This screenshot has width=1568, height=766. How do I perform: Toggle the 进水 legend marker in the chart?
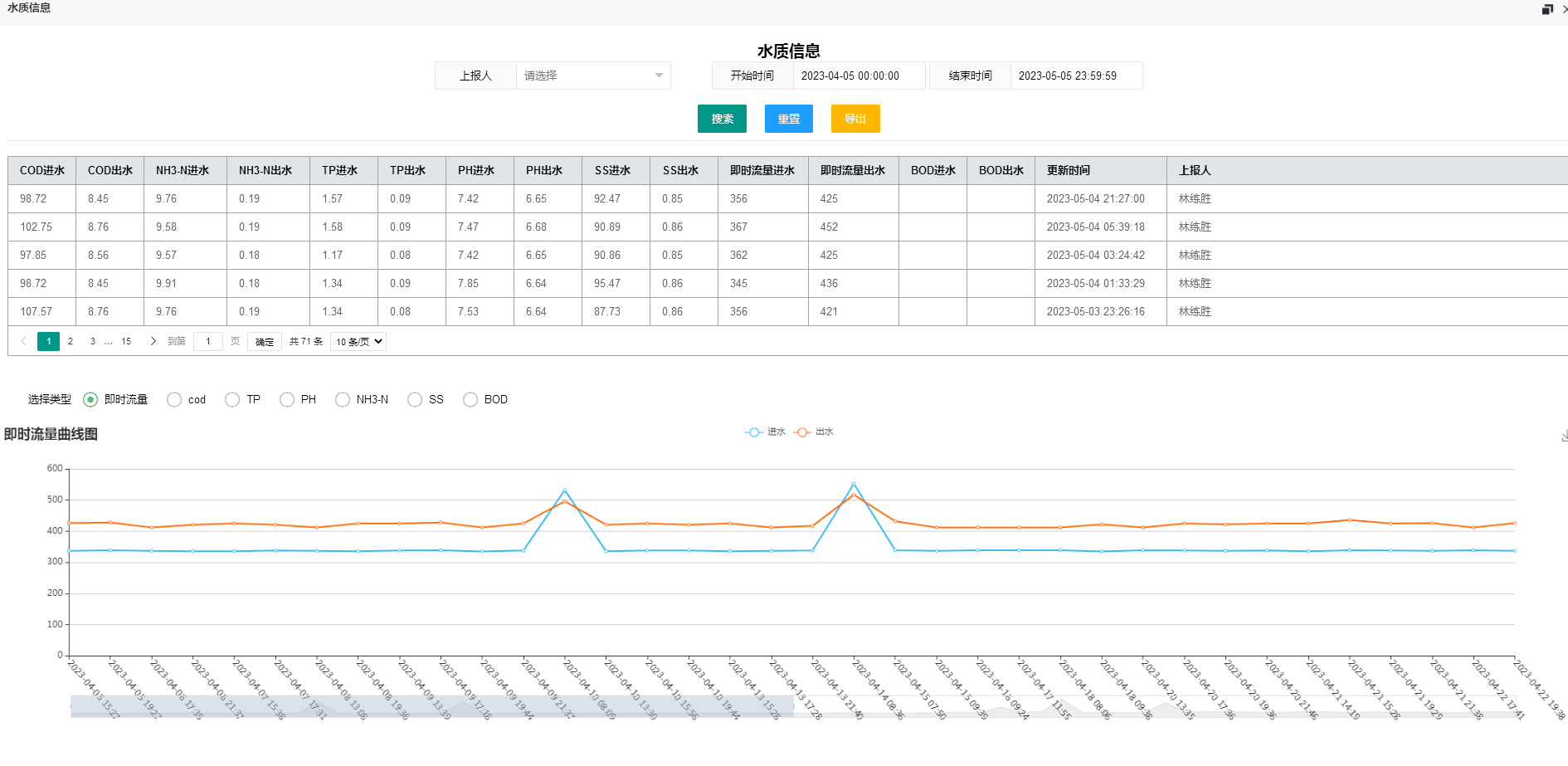tap(754, 432)
